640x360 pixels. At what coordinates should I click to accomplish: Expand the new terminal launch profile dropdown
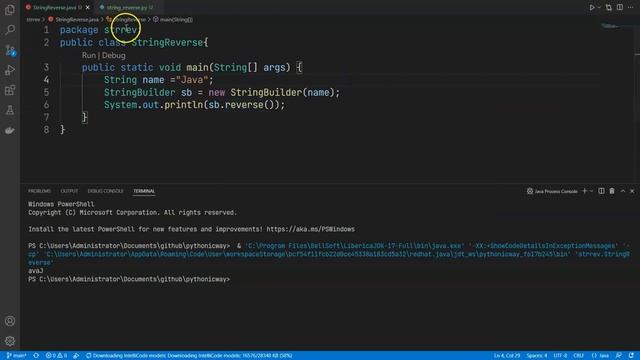(591, 191)
